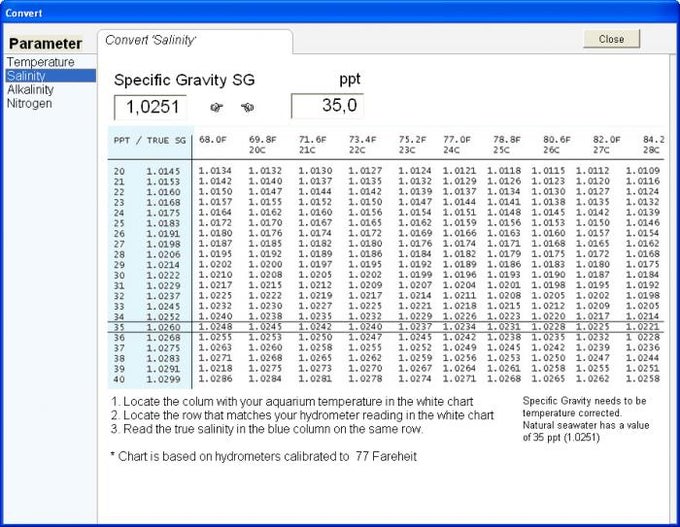Screen dimensions: 680x527
Task: Click the 'ppt' label above the right field
Action: (350, 79)
